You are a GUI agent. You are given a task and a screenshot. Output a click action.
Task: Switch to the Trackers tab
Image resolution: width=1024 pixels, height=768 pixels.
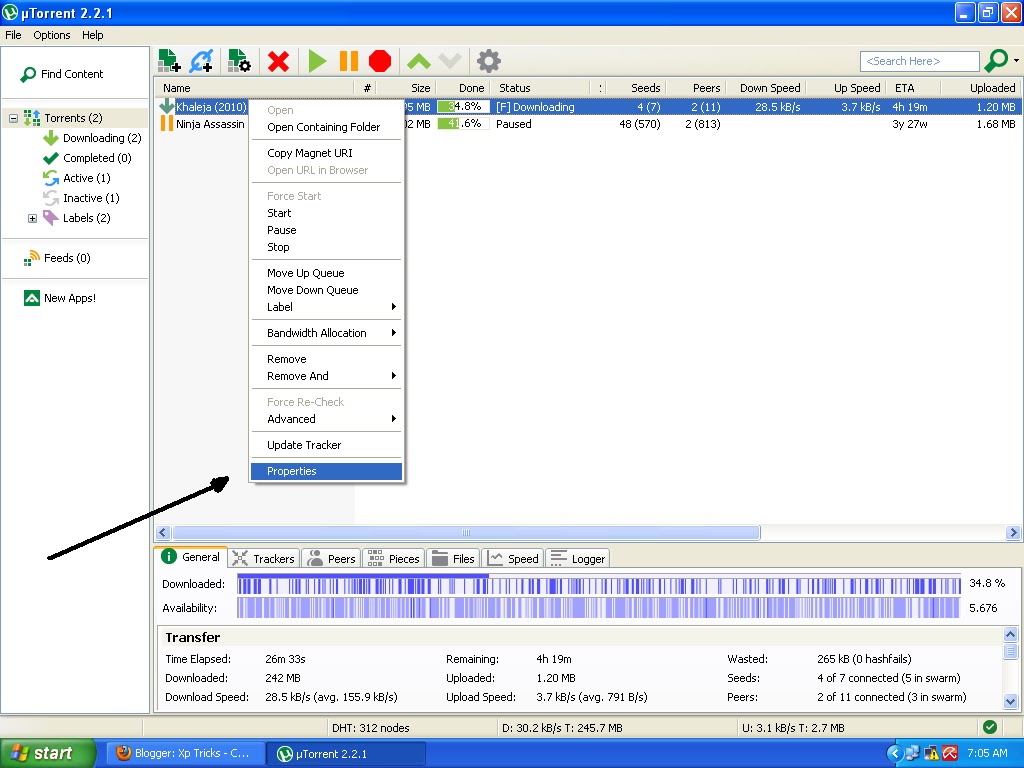(264, 559)
